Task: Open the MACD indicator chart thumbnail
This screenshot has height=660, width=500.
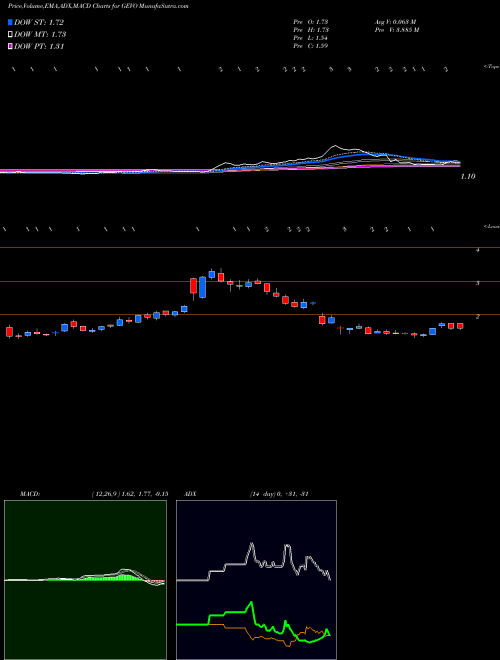Action: [x=85, y=580]
